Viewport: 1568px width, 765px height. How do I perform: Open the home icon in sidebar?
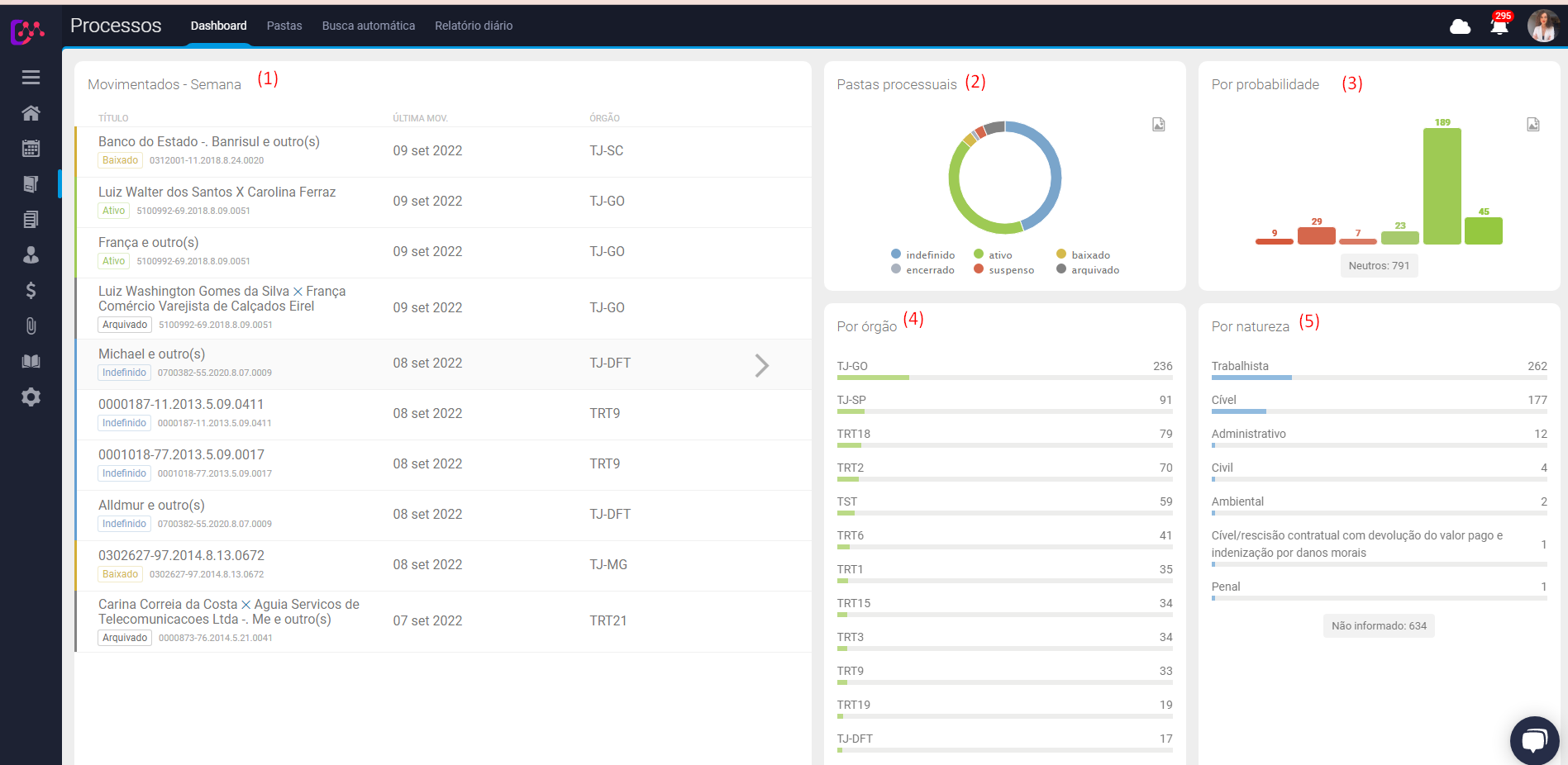[x=31, y=113]
